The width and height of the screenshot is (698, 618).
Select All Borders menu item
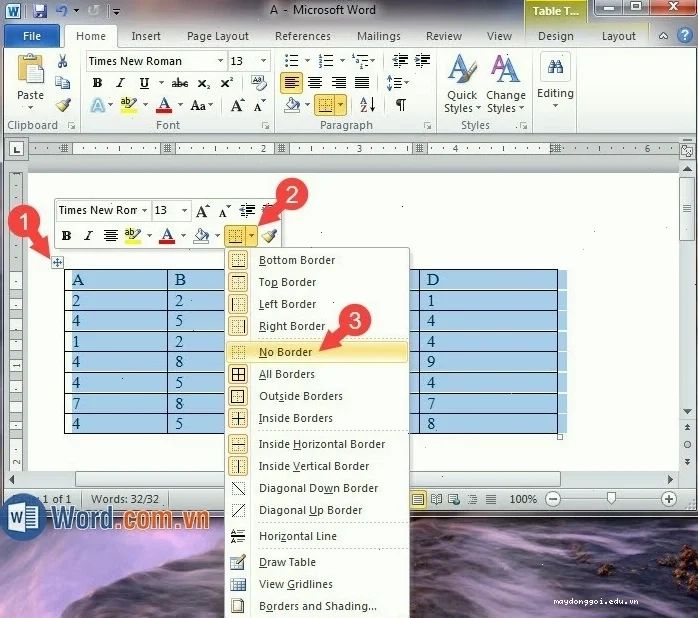tap(317, 374)
